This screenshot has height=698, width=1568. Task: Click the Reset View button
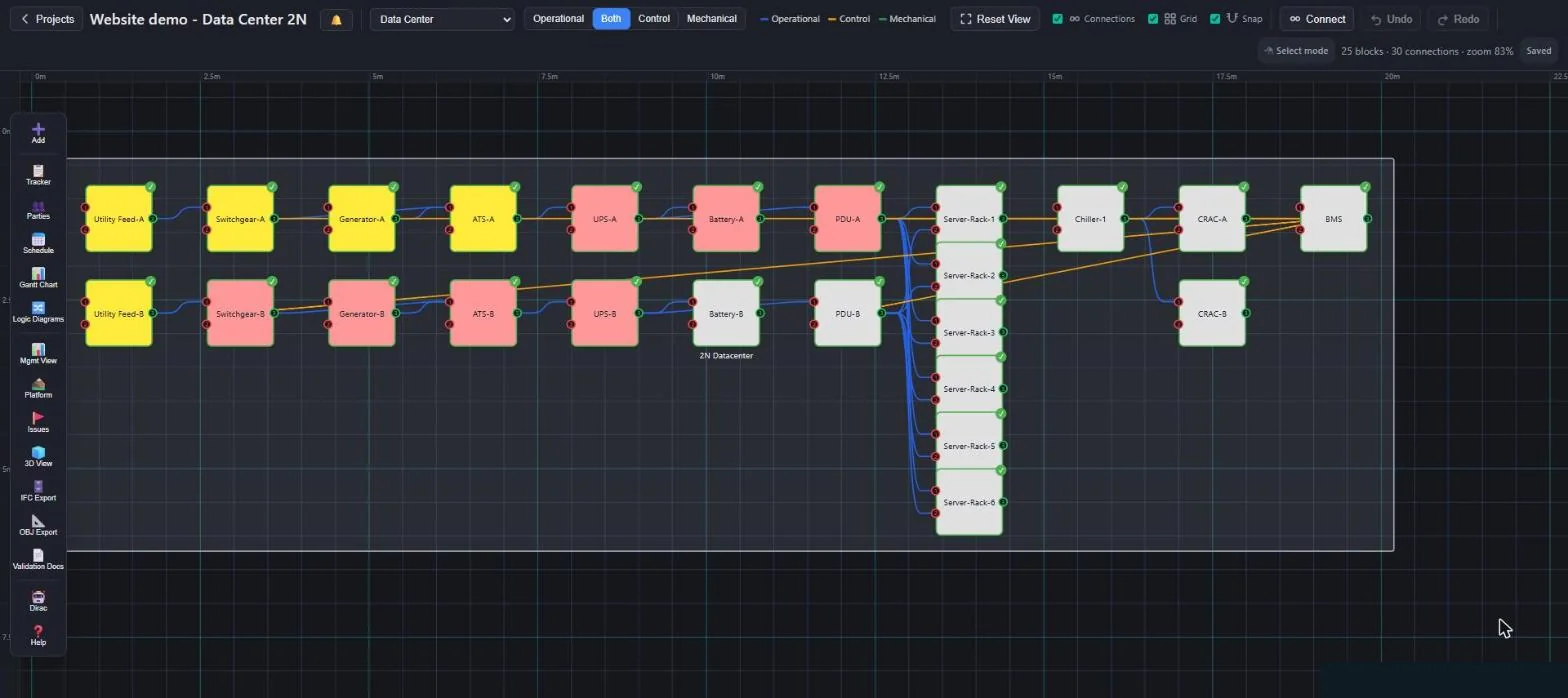point(995,19)
